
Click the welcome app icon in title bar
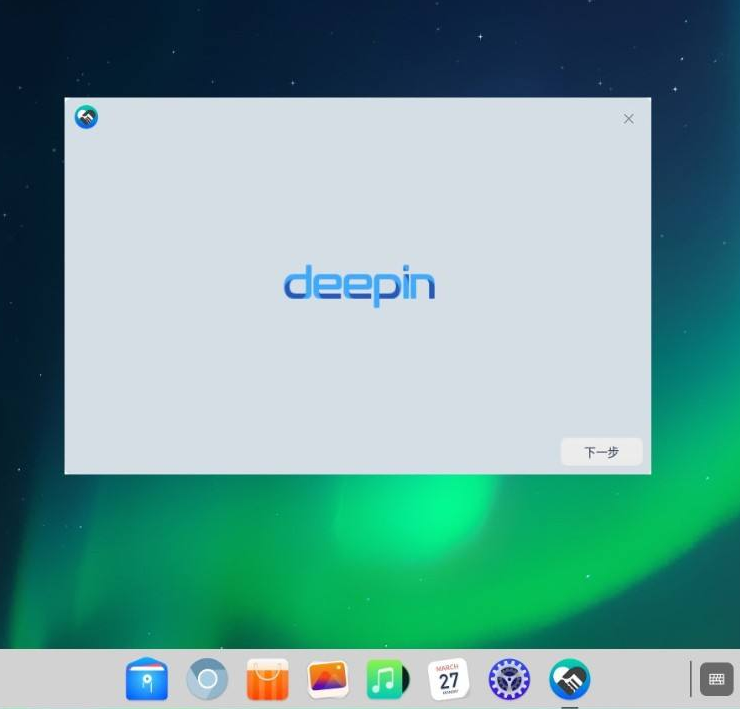click(87, 118)
